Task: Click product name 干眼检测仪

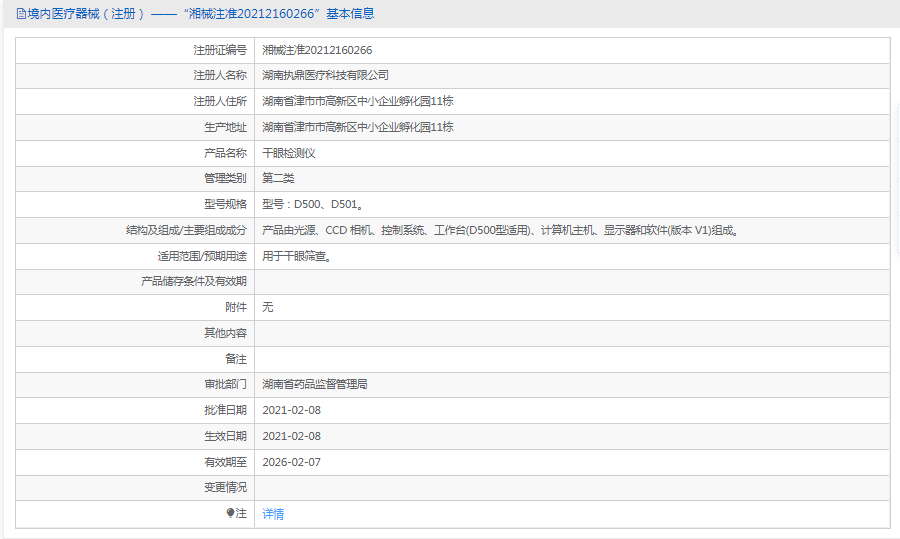Action: (289, 153)
